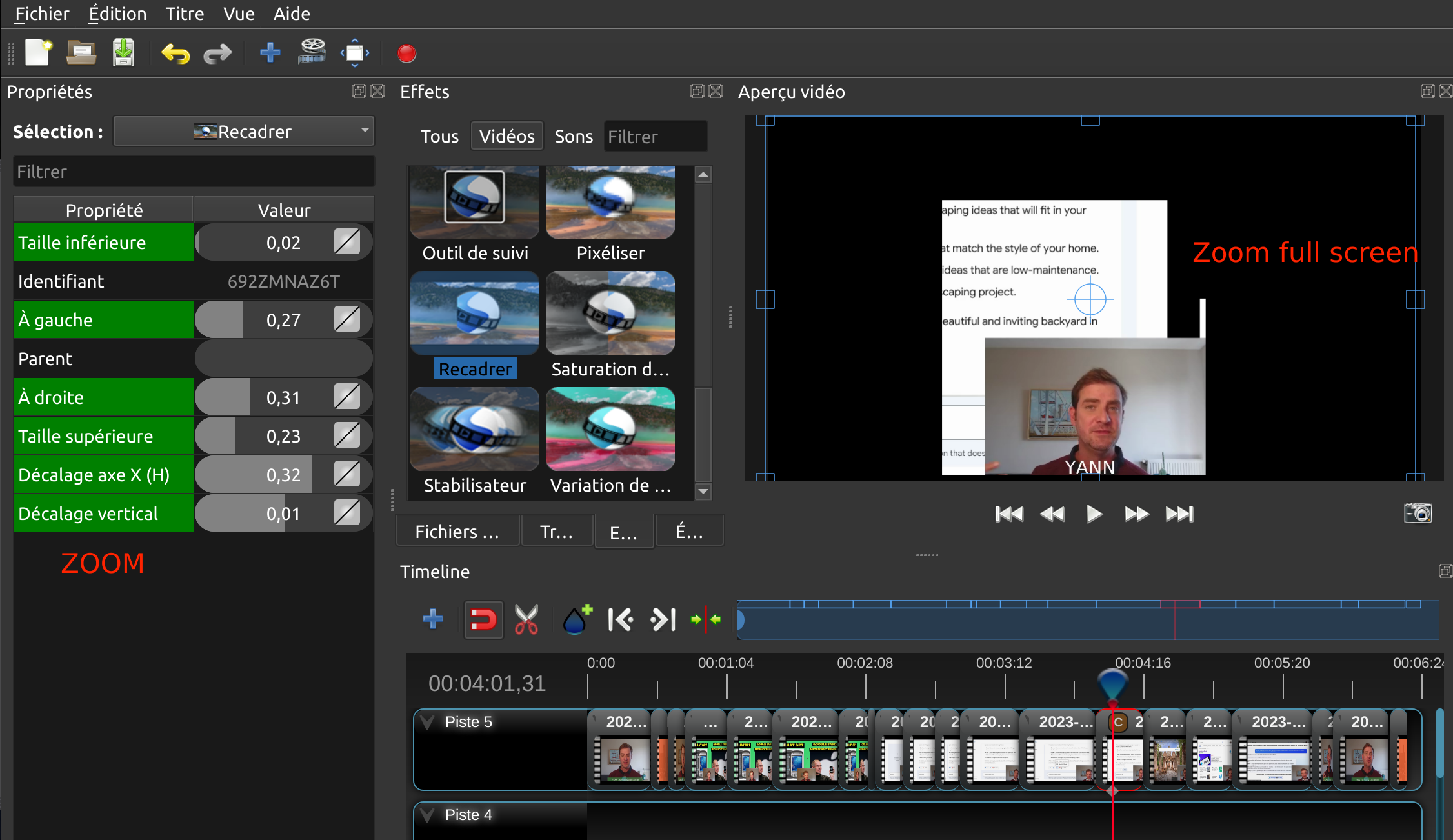Toggle keyframe edit on Taille inférieure

click(348, 241)
